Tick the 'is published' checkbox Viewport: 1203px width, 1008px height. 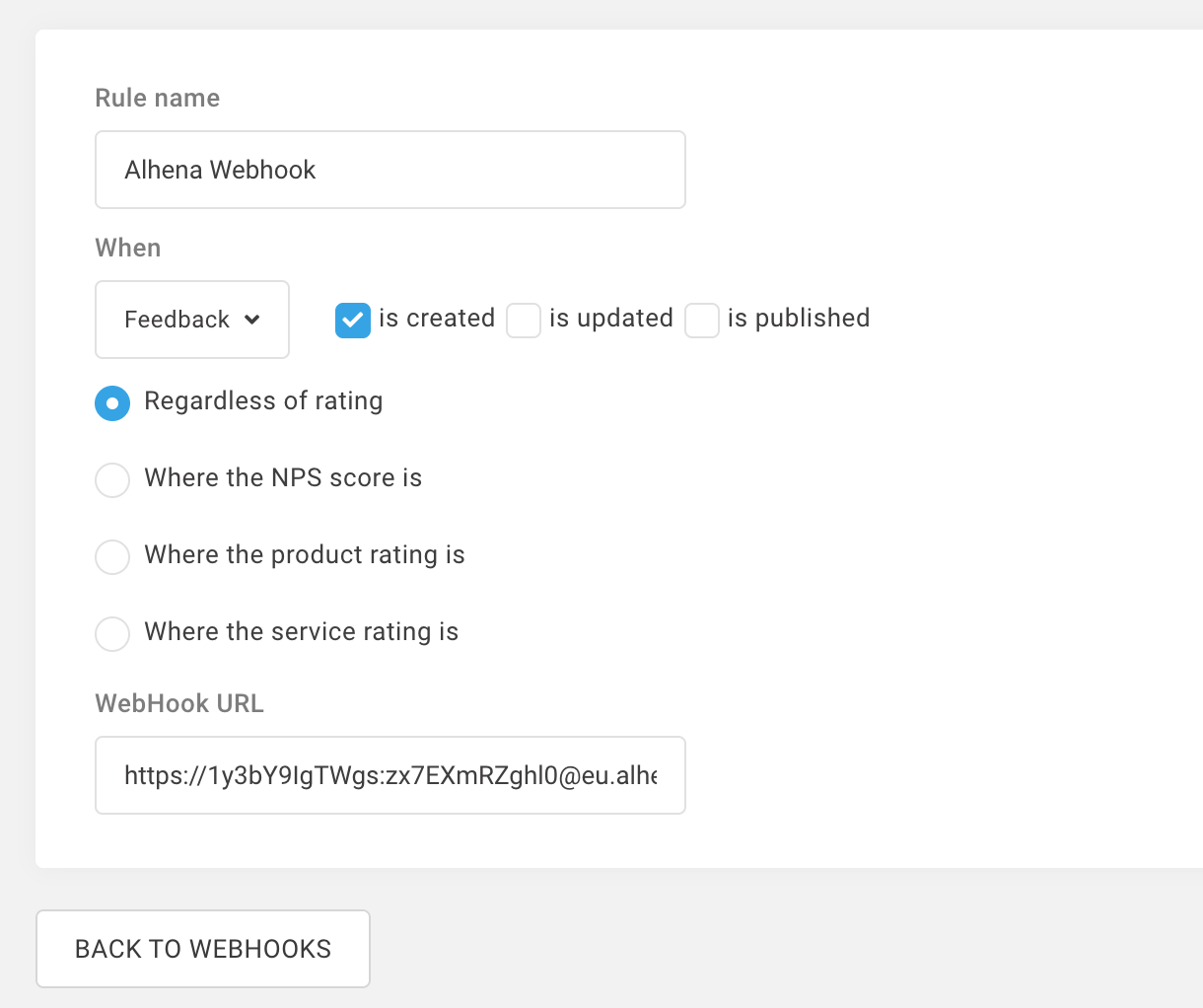[702, 321]
